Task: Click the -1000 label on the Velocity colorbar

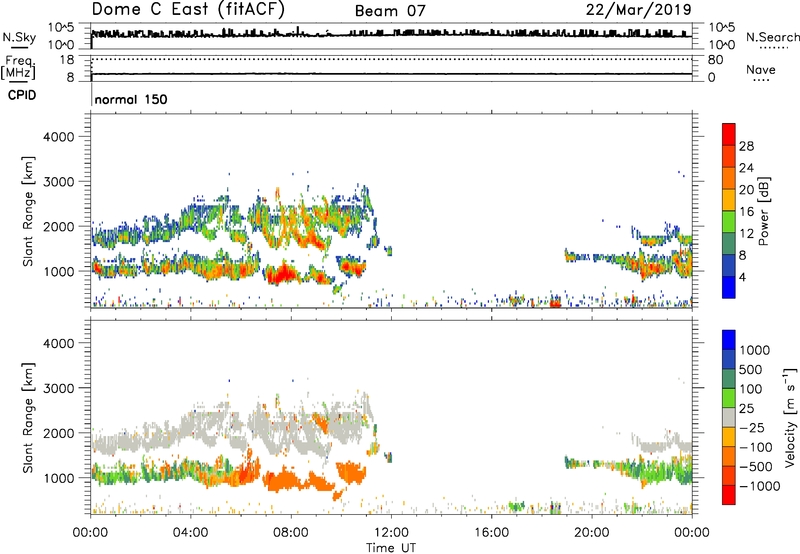Action: [760, 486]
